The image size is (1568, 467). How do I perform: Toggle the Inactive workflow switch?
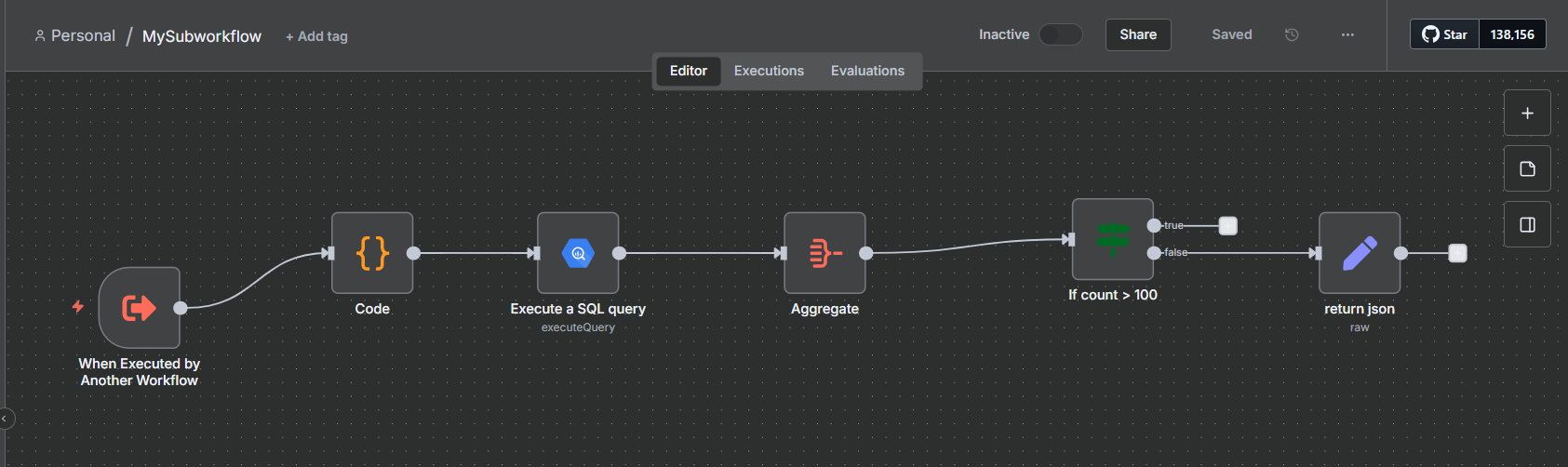[x=1061, y=34]
